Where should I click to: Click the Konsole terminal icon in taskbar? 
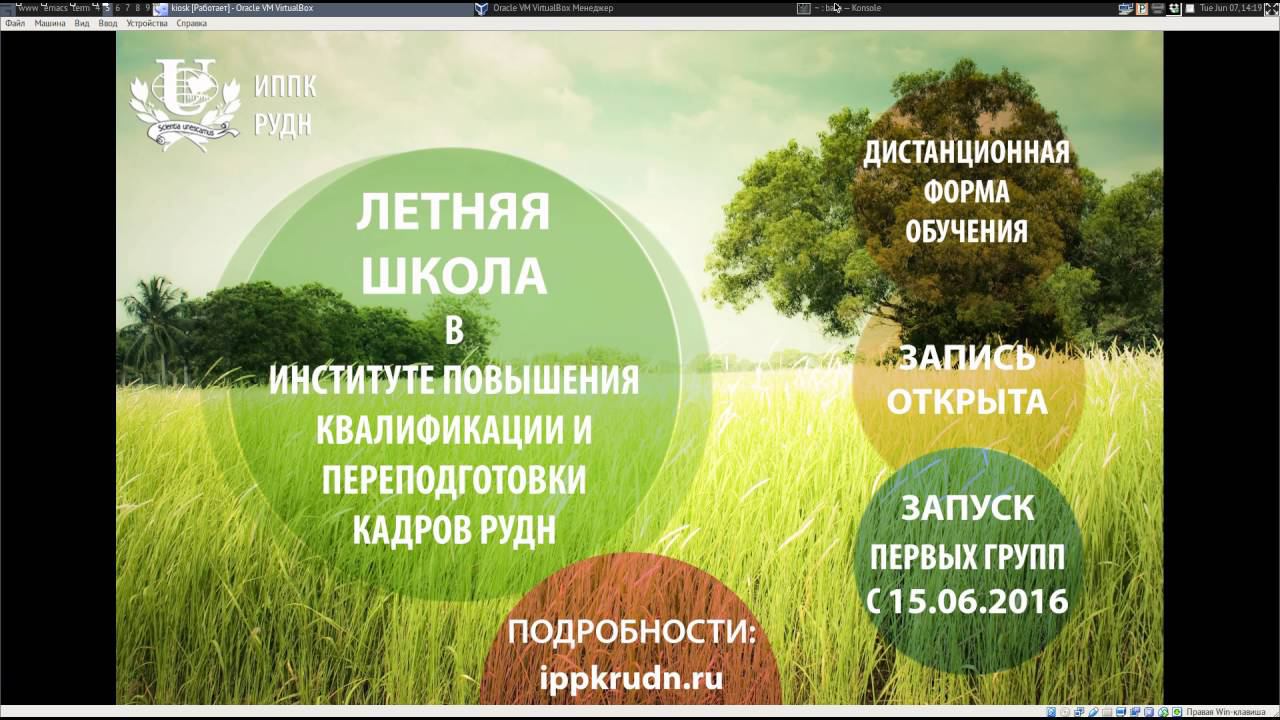click(x=803, y=8)
